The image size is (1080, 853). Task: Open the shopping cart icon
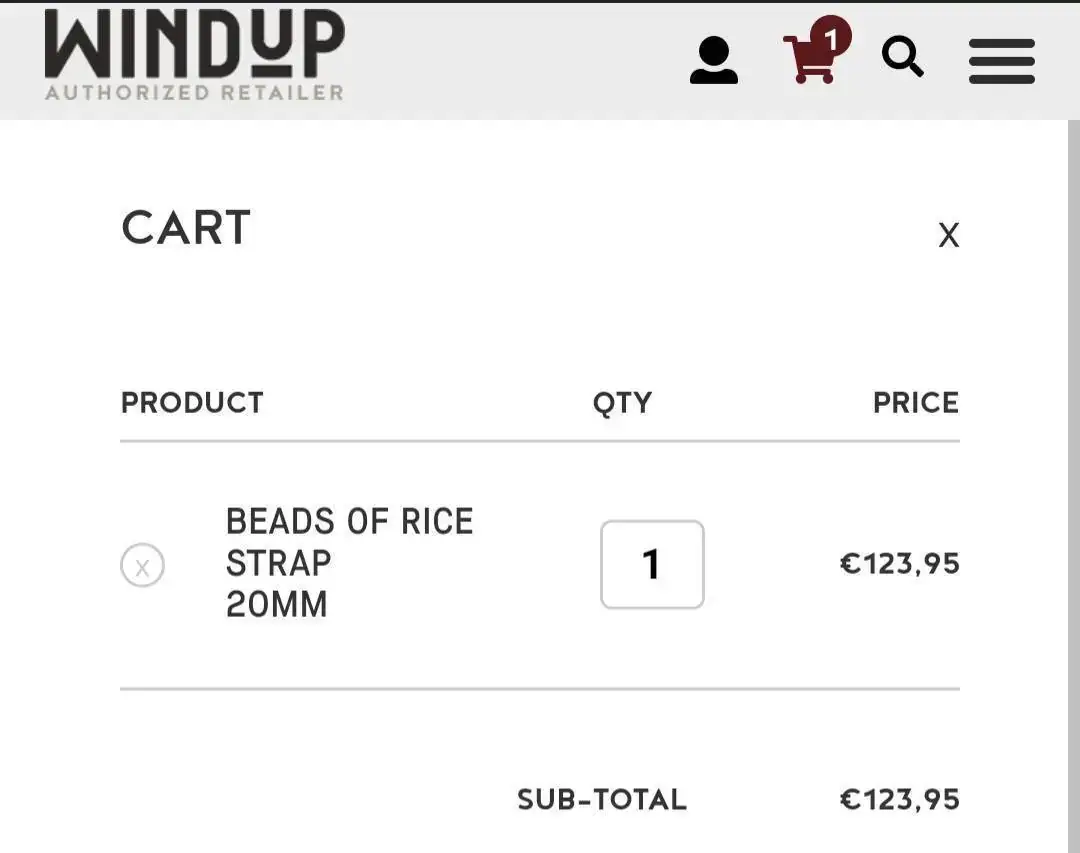(808, 62)
